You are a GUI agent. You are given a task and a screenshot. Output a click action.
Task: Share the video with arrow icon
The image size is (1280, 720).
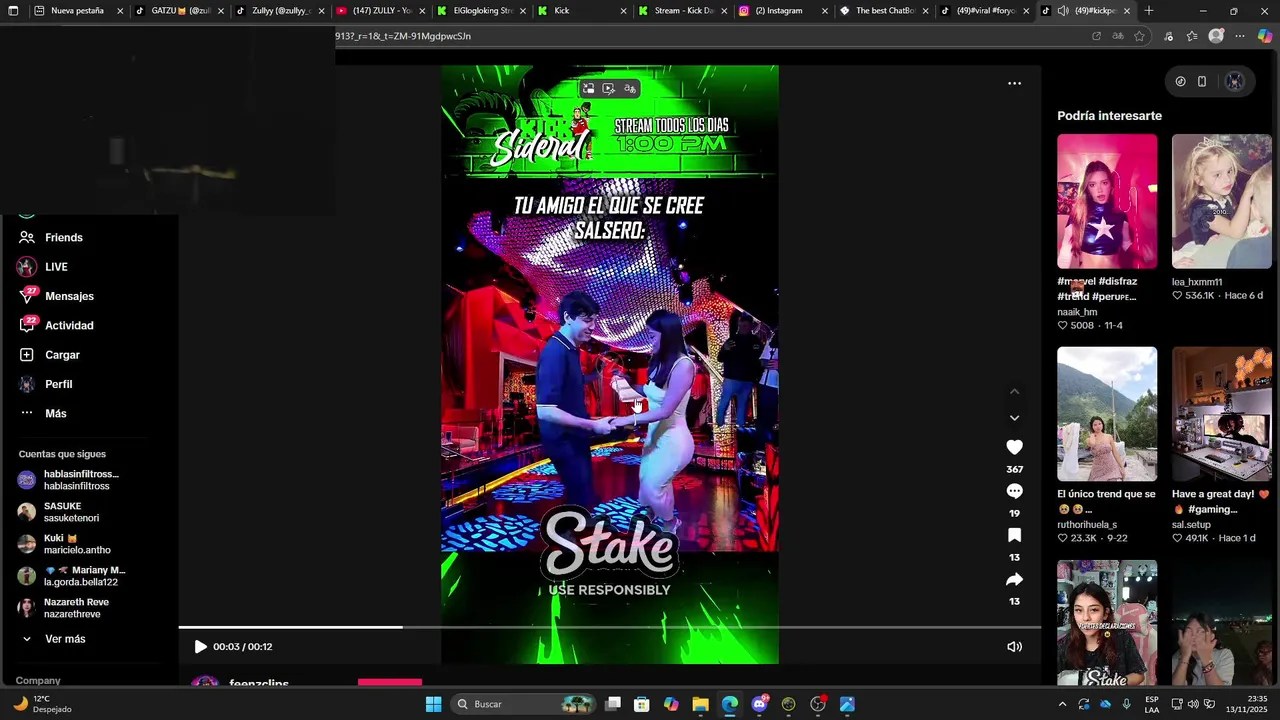(x=1014, y=579)
